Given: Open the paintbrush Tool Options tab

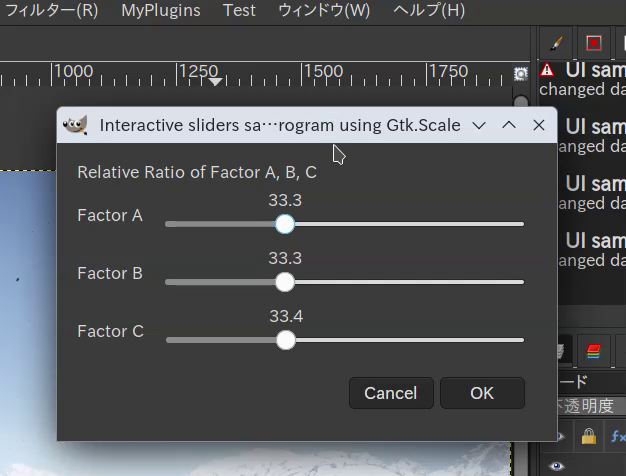Looking at the screenshot, I should point(557,43).
